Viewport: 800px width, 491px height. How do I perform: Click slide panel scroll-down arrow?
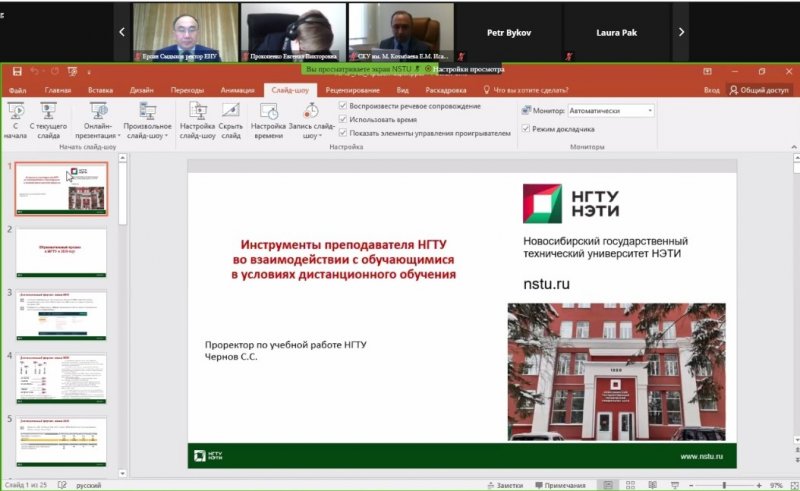click(122, 473)
